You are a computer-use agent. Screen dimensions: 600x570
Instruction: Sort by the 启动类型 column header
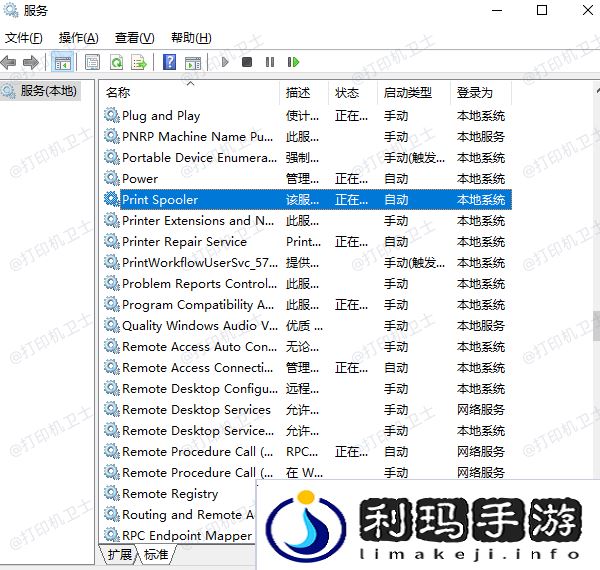(414, 93)
